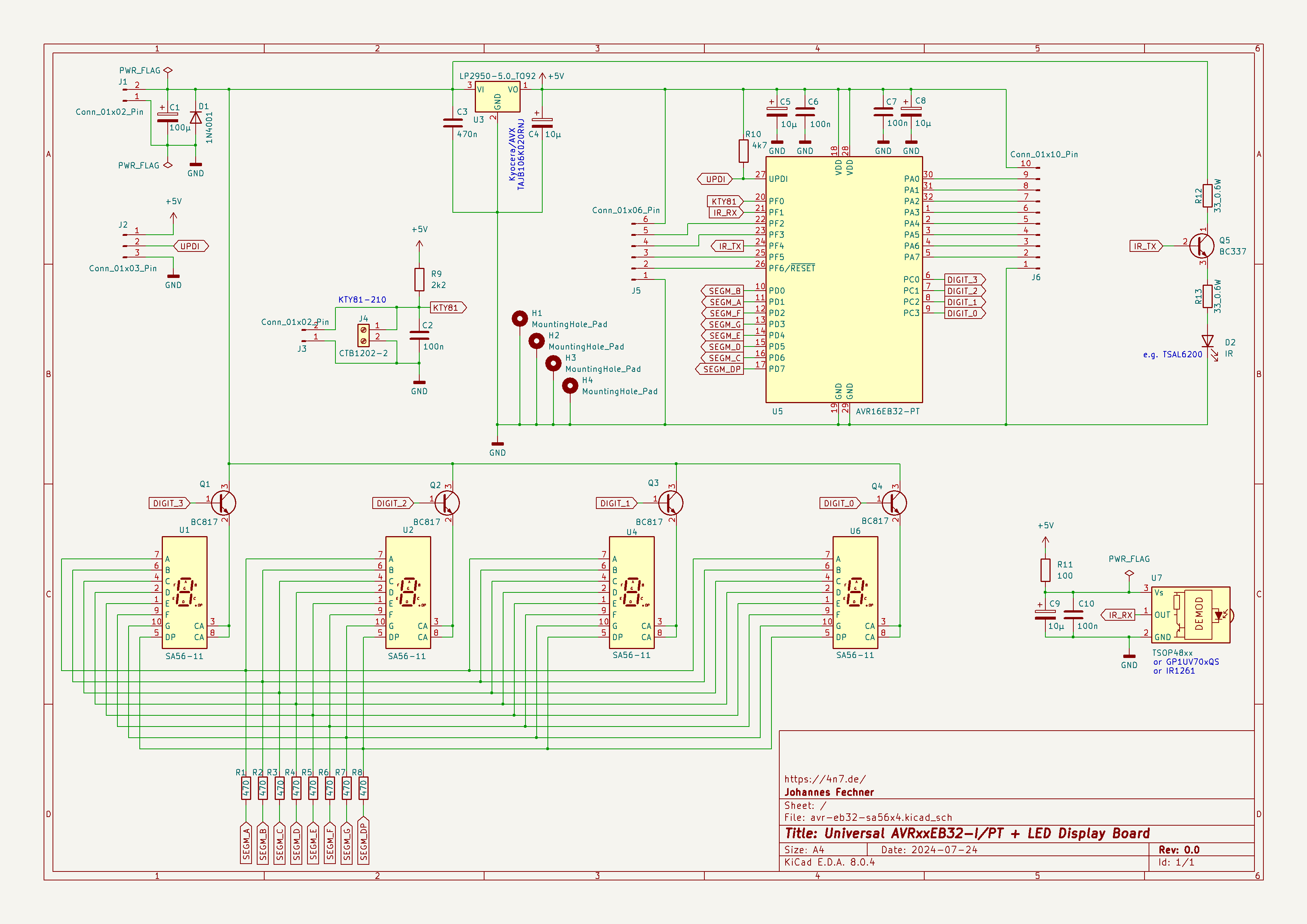Select the H1 mounting hole pad

coord(520,319)
